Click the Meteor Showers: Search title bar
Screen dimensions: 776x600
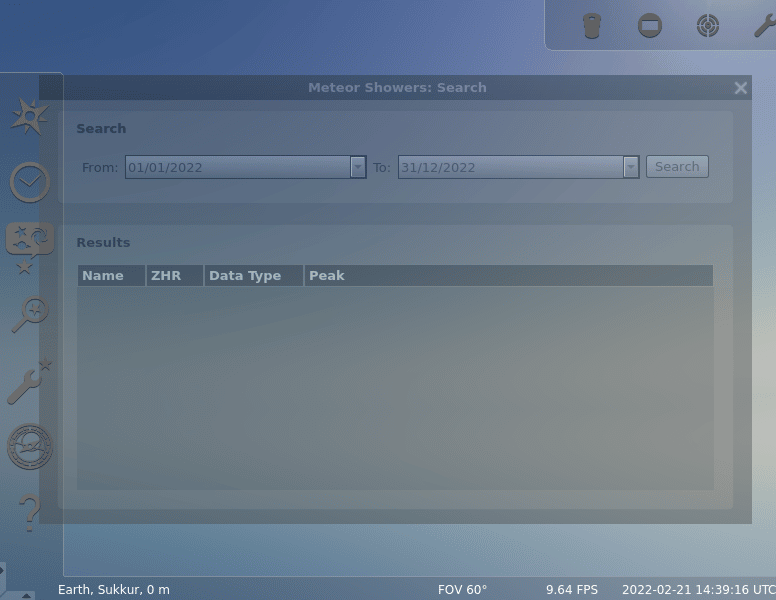(397, 88)
